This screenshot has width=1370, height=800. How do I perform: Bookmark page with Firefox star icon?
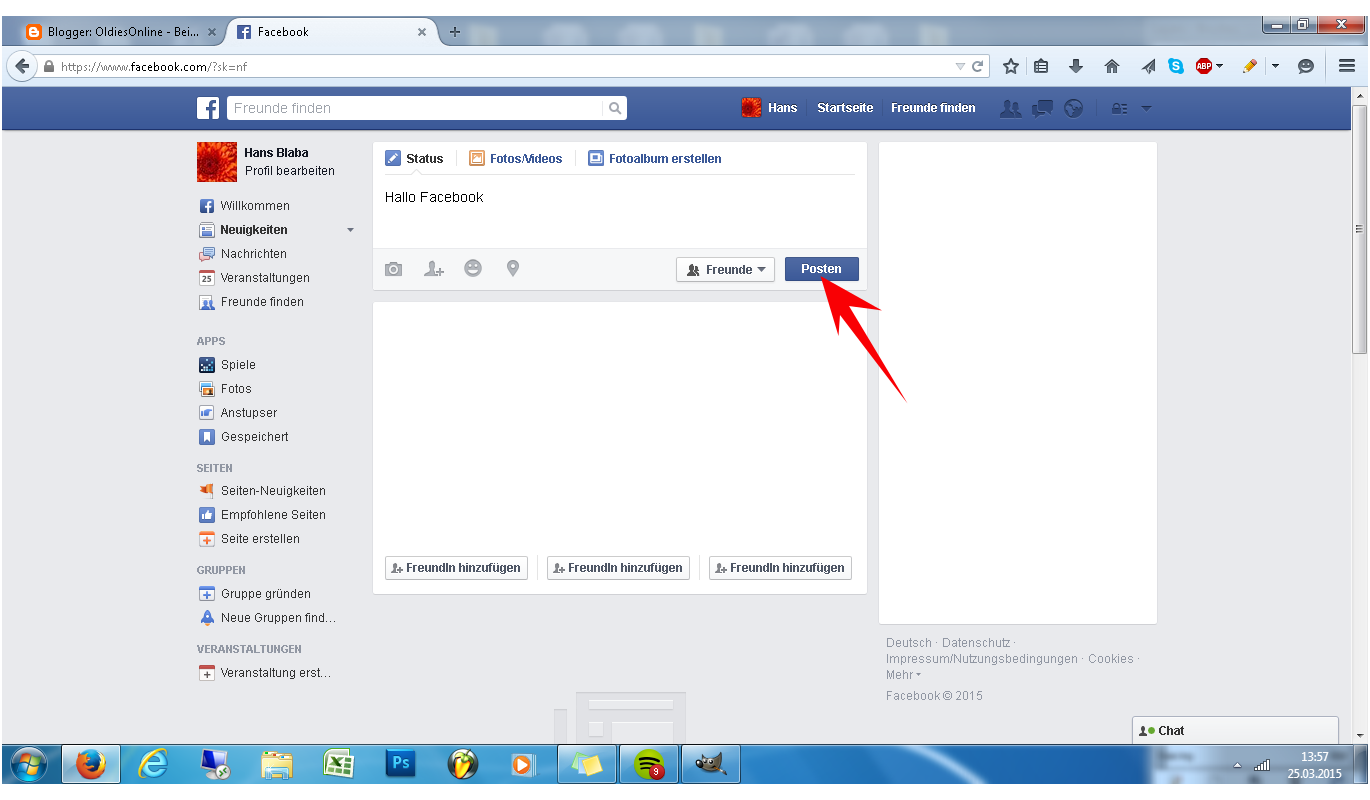tap(1011, 66)
